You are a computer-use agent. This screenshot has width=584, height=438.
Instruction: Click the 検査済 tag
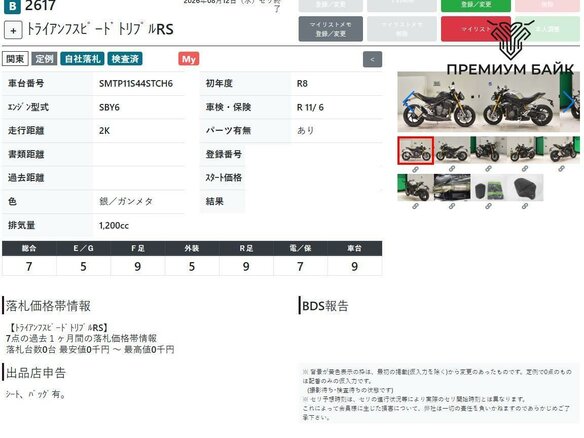click(125, 59)
